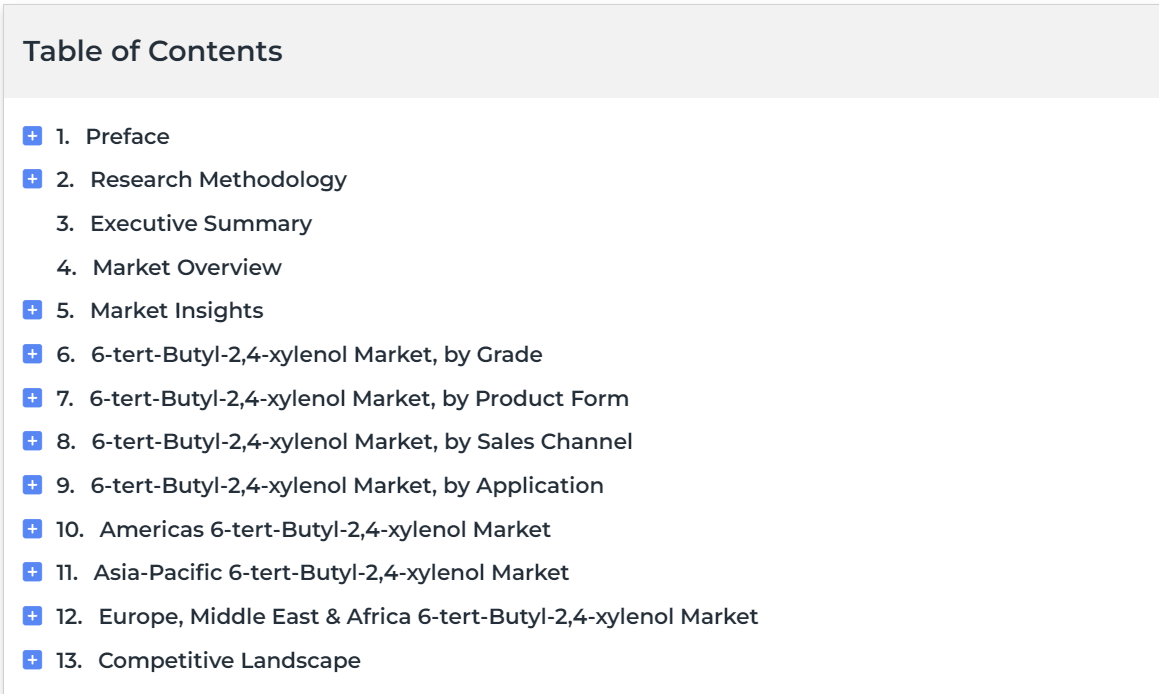Click plus icon beside Market by Product Form
Viewport: 1159px width, 694px height.
(33, 398)
